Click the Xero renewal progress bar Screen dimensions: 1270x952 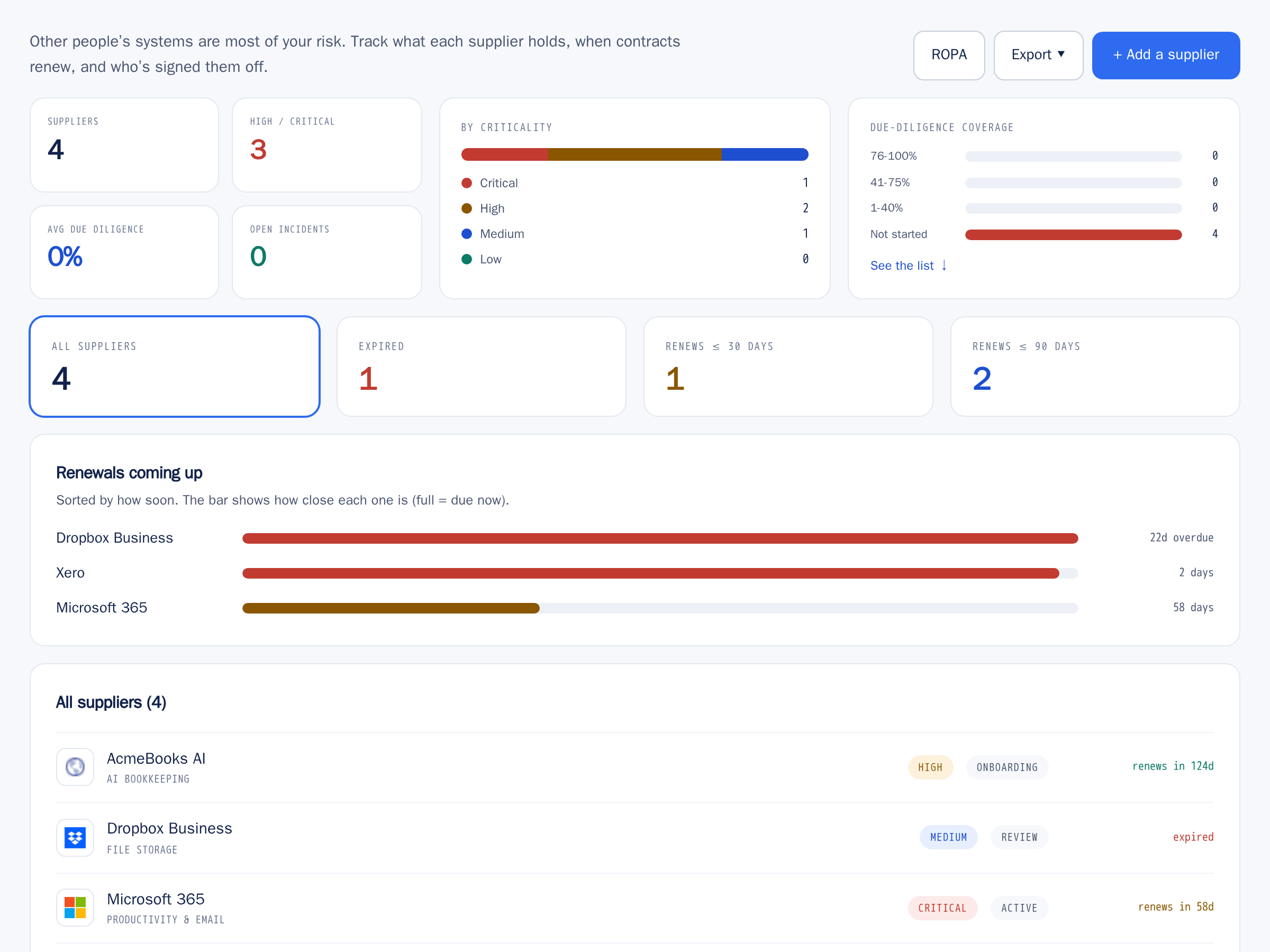coord(660,573)
